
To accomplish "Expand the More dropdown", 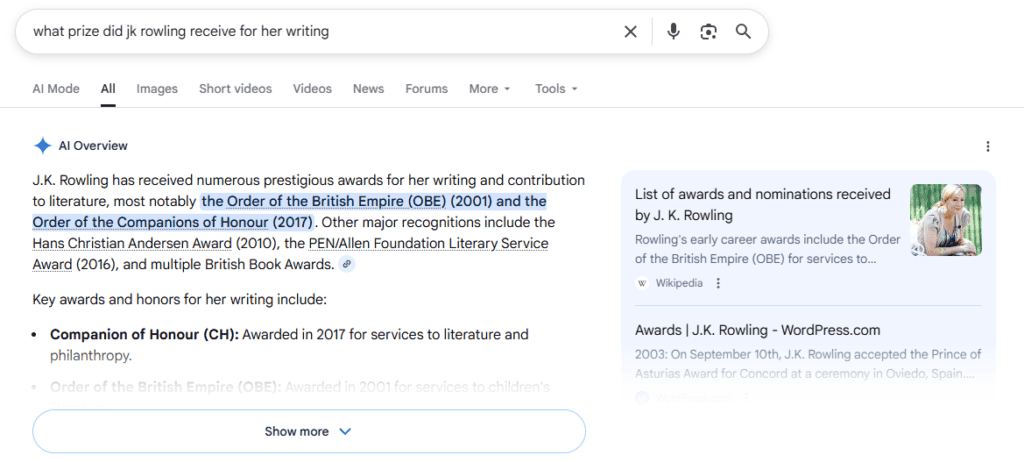I will (x=490, y=89).
